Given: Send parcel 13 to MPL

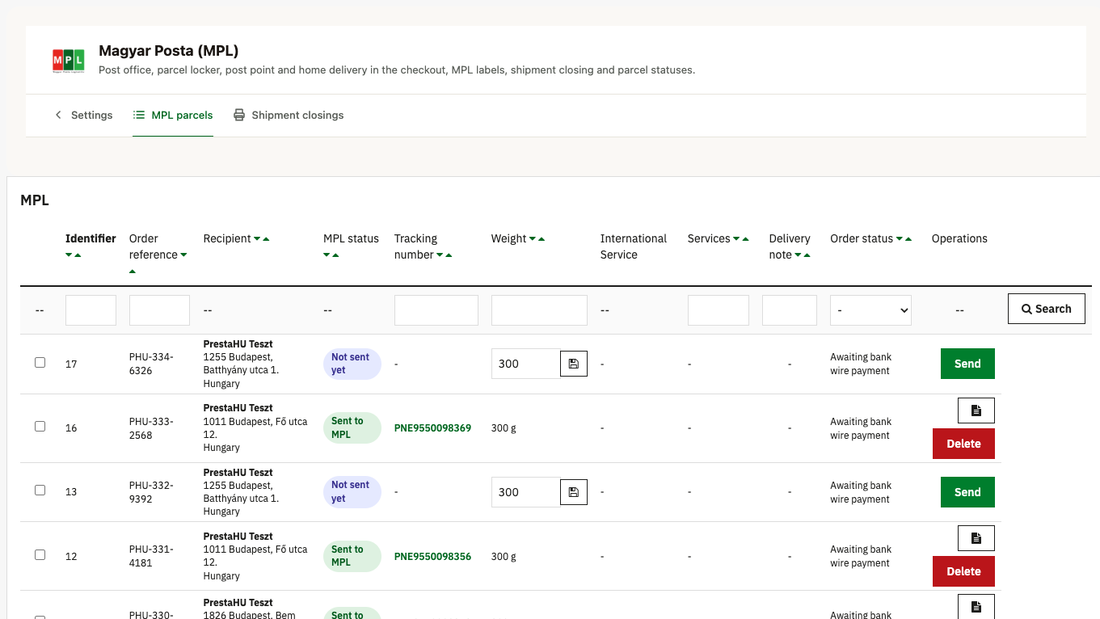Looking at the screenshot, I should pos(967,492).
